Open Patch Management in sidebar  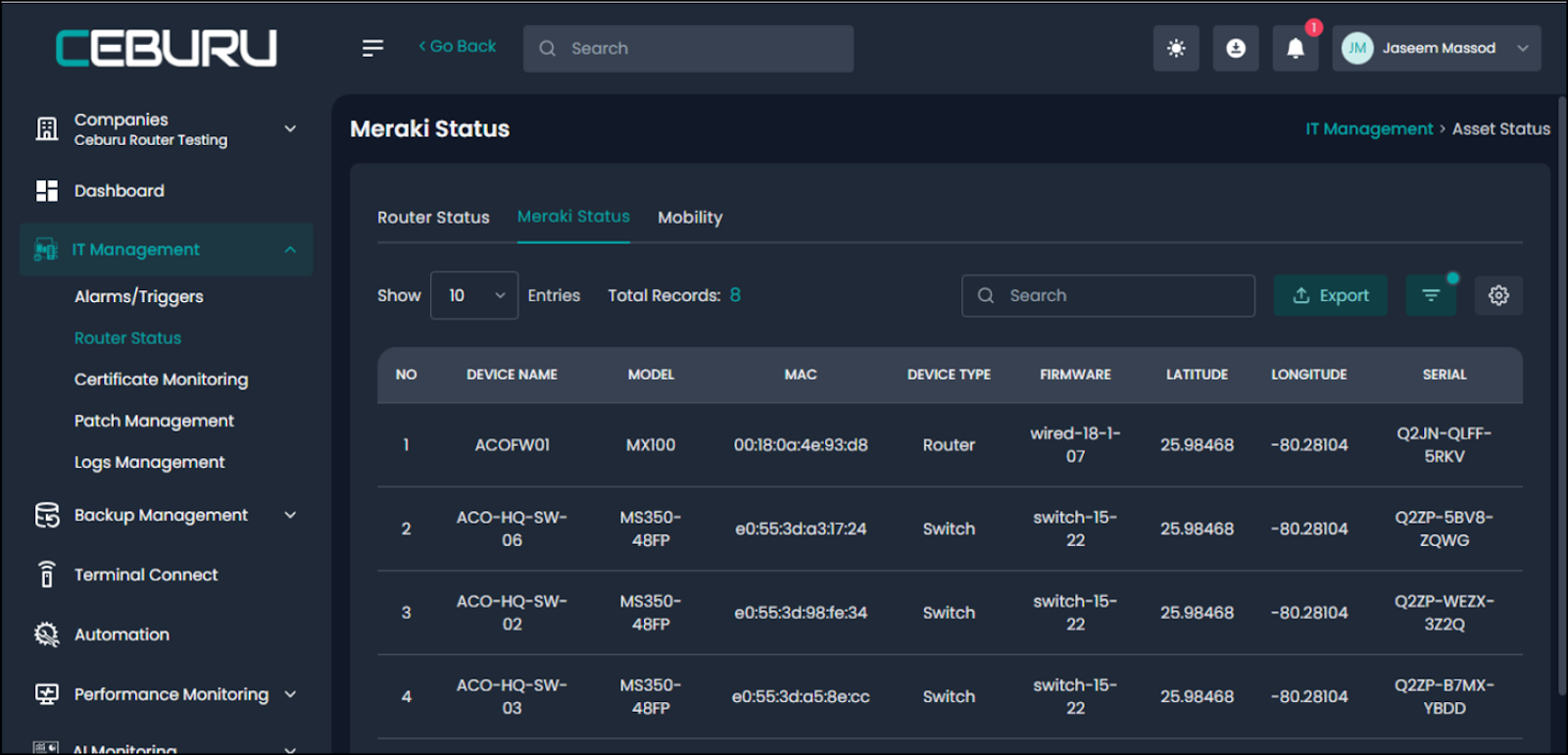click(155, 421)
